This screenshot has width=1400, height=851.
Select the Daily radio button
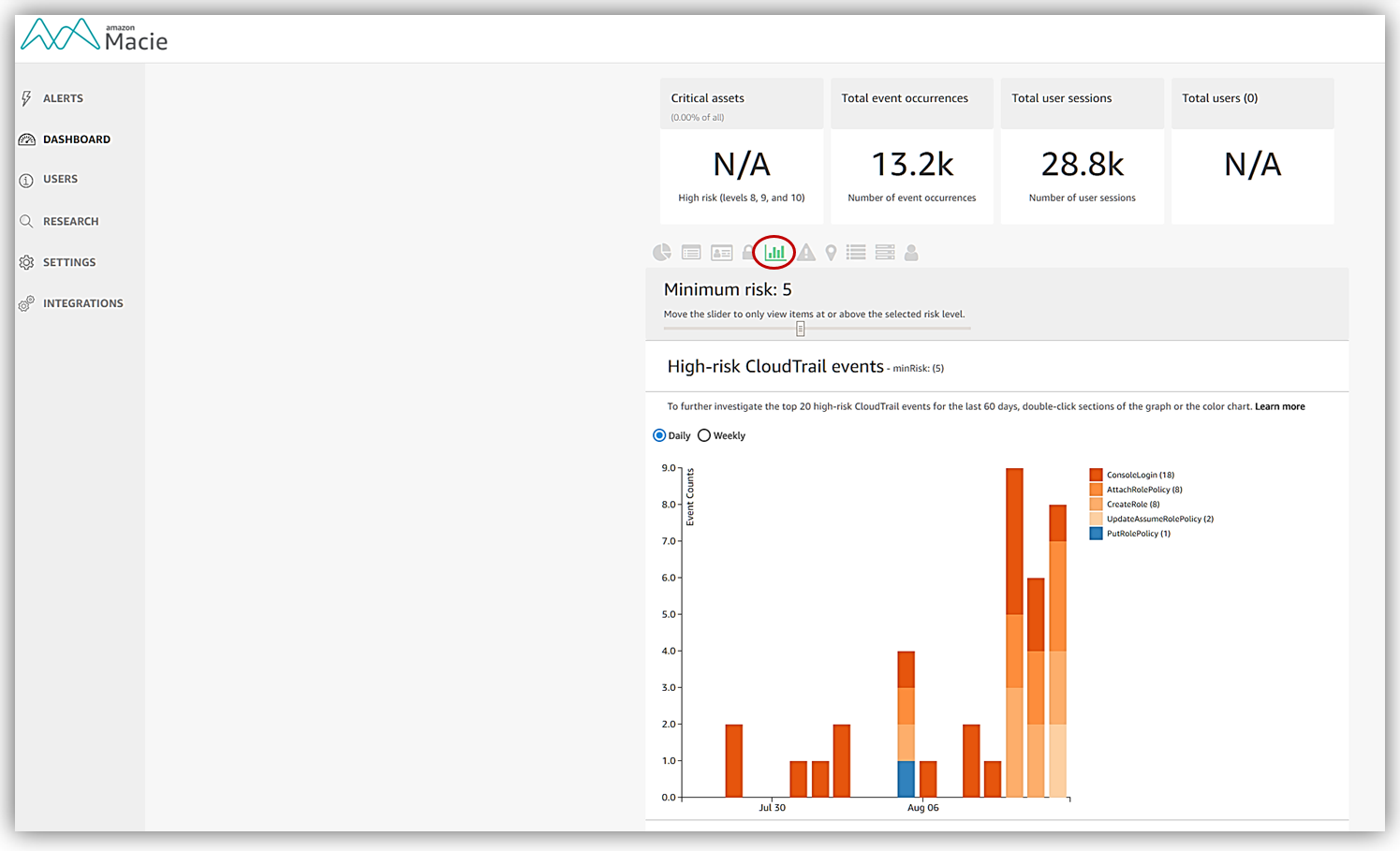[x=659, y=435]
